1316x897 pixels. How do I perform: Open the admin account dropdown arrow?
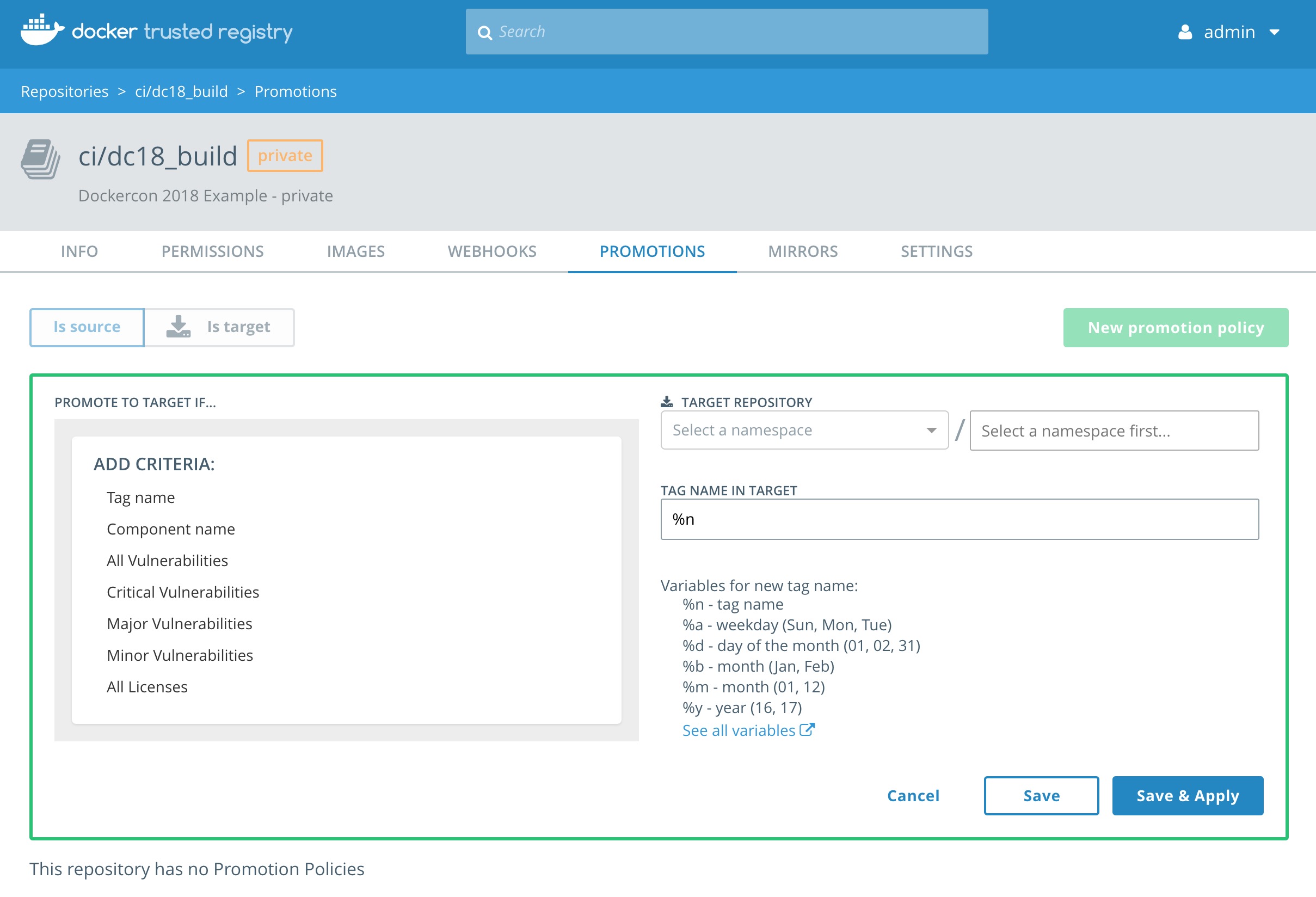[x=1274, y=32]
